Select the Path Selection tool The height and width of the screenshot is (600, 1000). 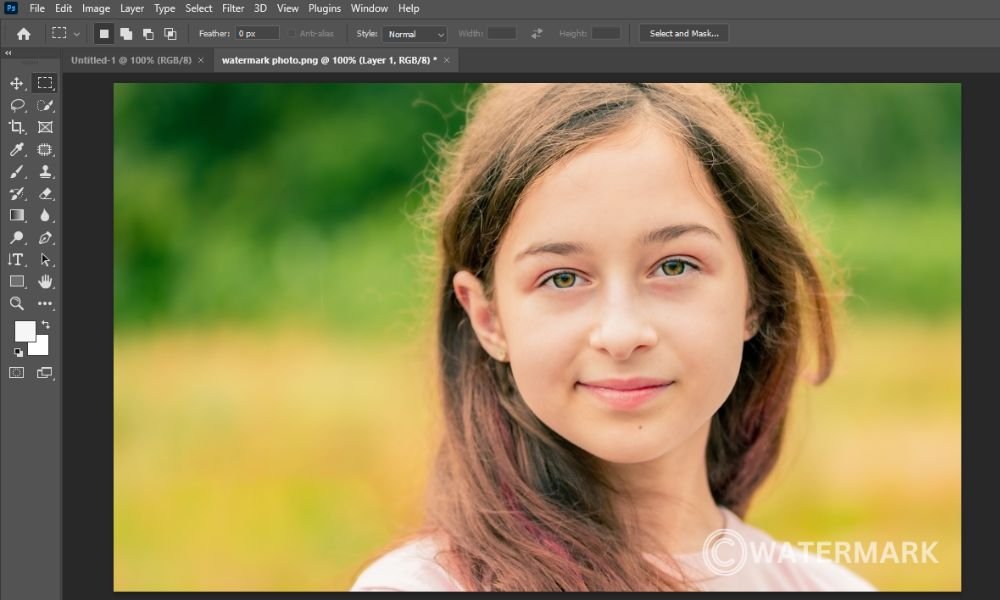coord(45,260)
